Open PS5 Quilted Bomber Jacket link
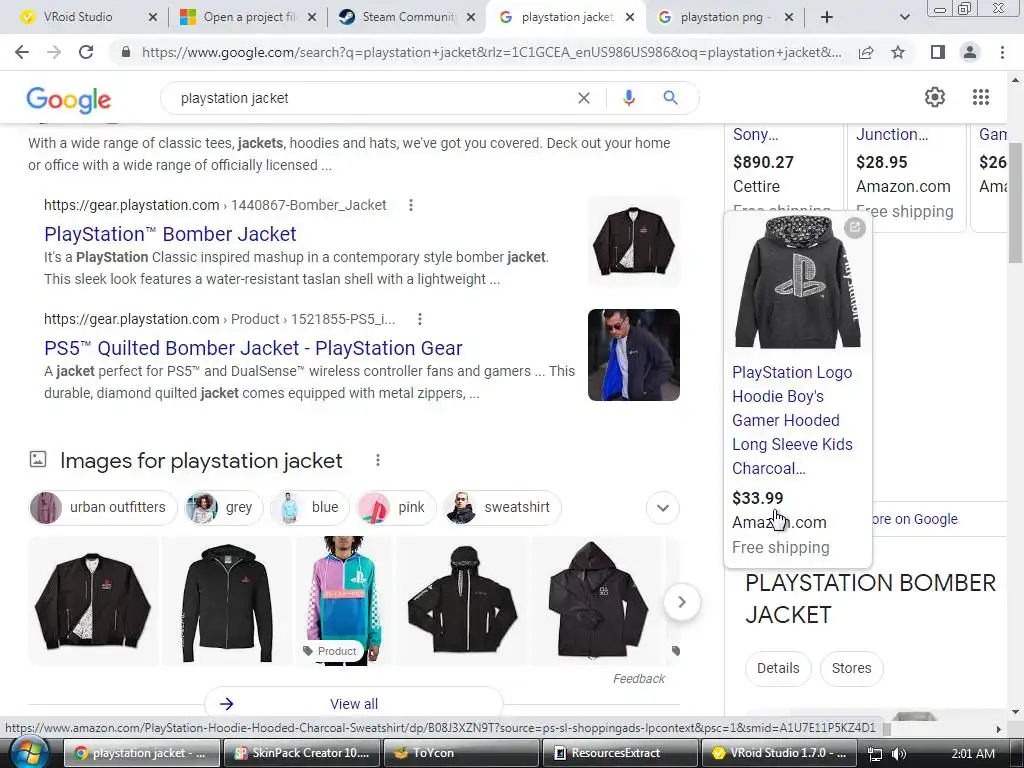 pos(253,348)
